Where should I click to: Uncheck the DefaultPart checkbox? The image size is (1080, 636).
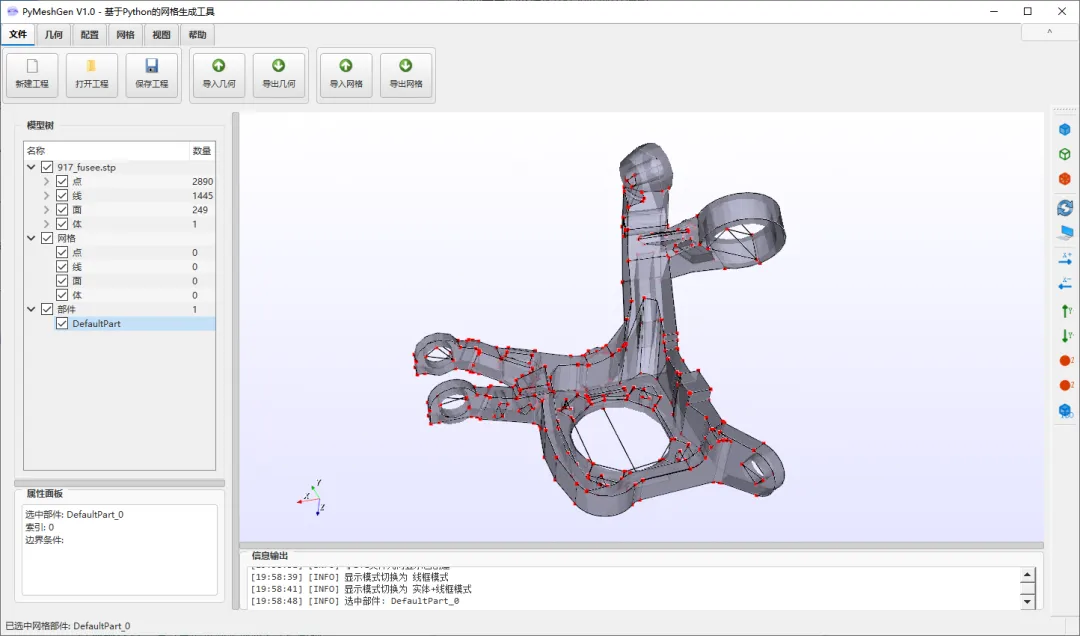point(62,323)
